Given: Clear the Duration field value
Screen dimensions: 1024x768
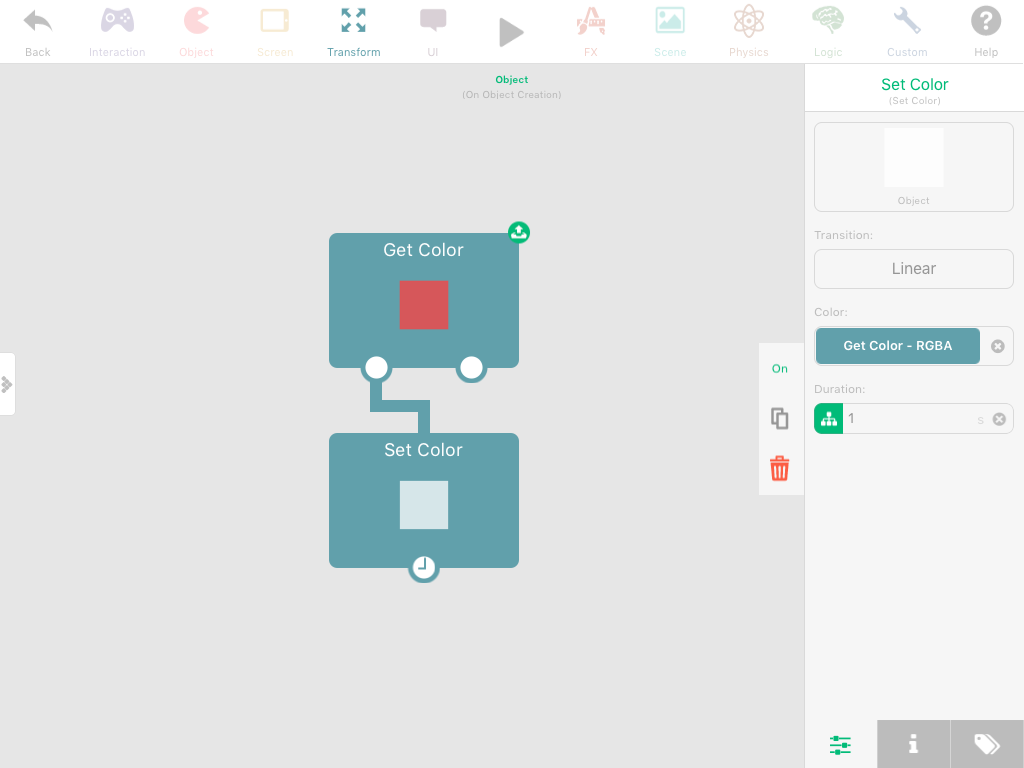Looking at the screenshot, I should [998, 419].
